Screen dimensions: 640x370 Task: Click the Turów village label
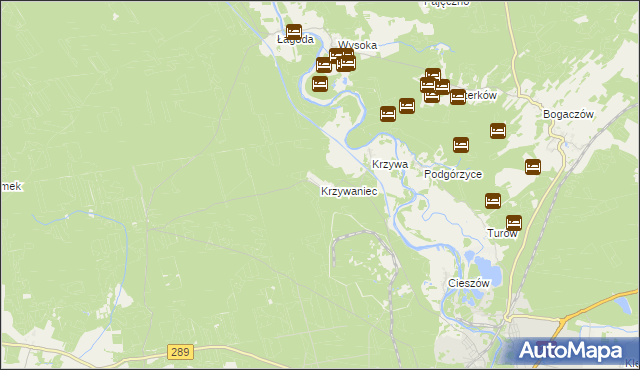[x=502, y=233]
